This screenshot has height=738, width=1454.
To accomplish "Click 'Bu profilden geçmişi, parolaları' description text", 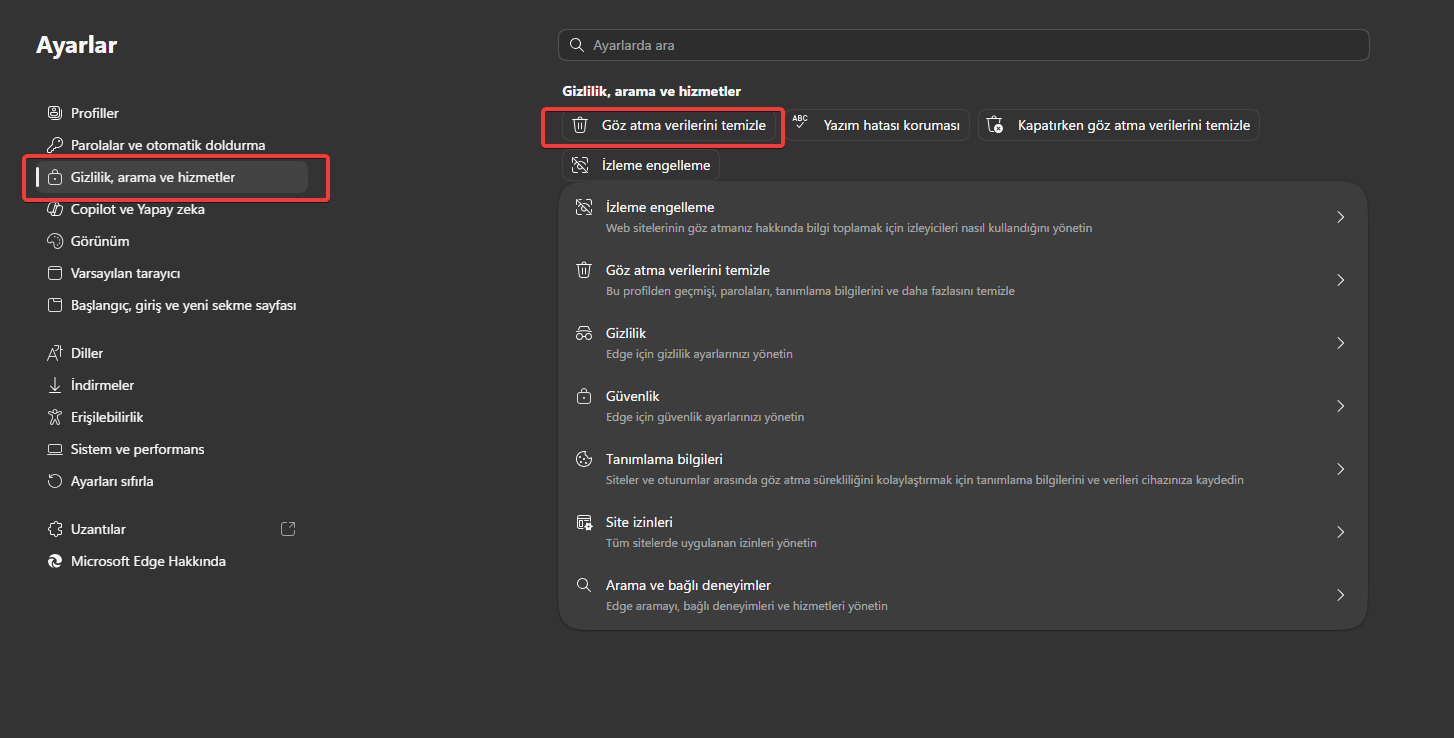I will 810,291.
